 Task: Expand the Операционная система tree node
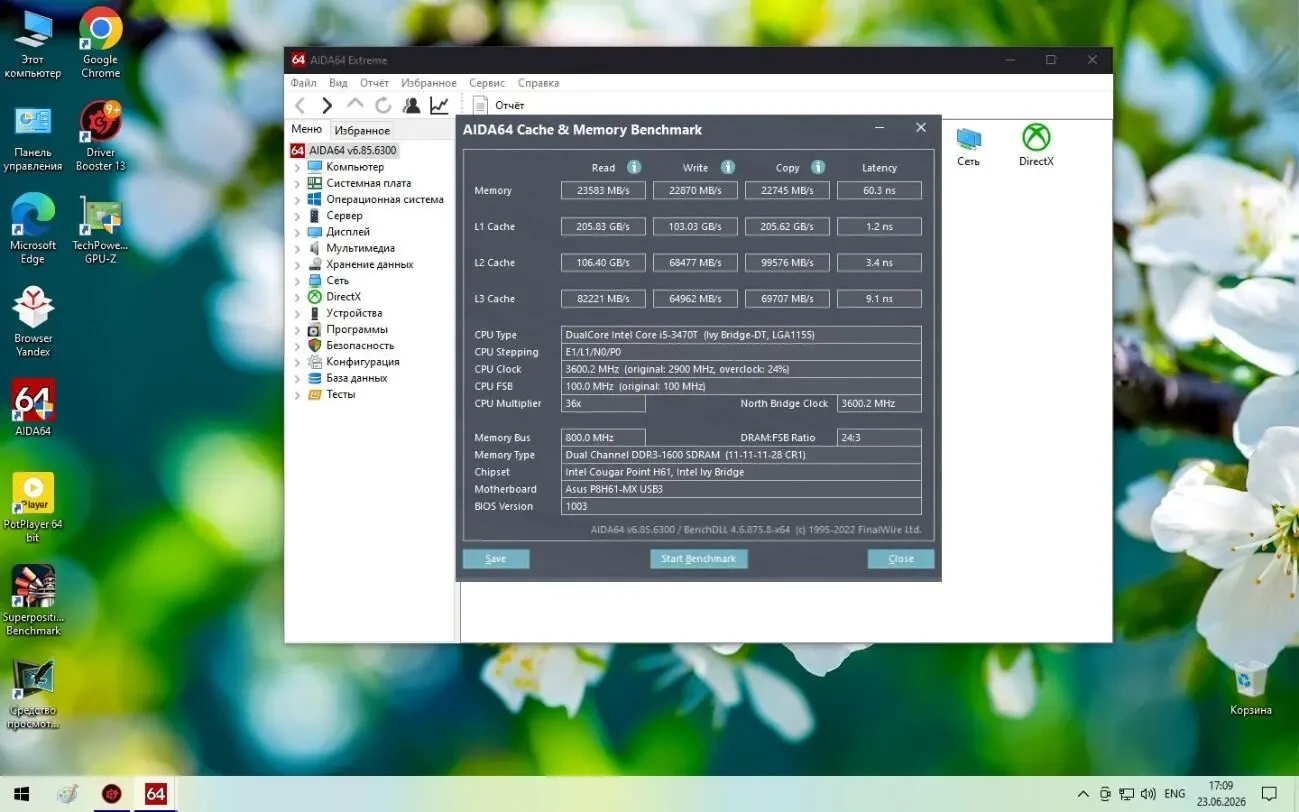click(x=297, y=199)
